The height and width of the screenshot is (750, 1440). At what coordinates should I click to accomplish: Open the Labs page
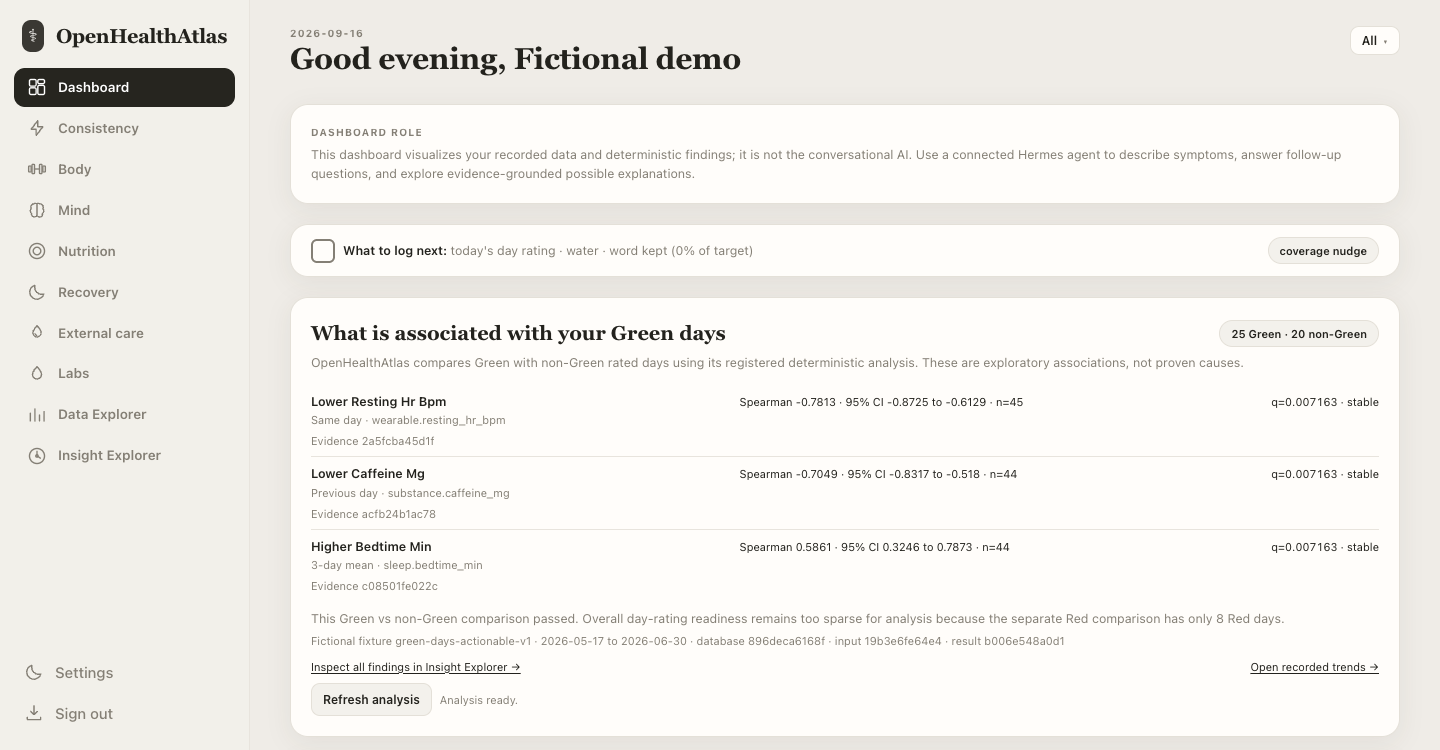[x=124, y=373]
